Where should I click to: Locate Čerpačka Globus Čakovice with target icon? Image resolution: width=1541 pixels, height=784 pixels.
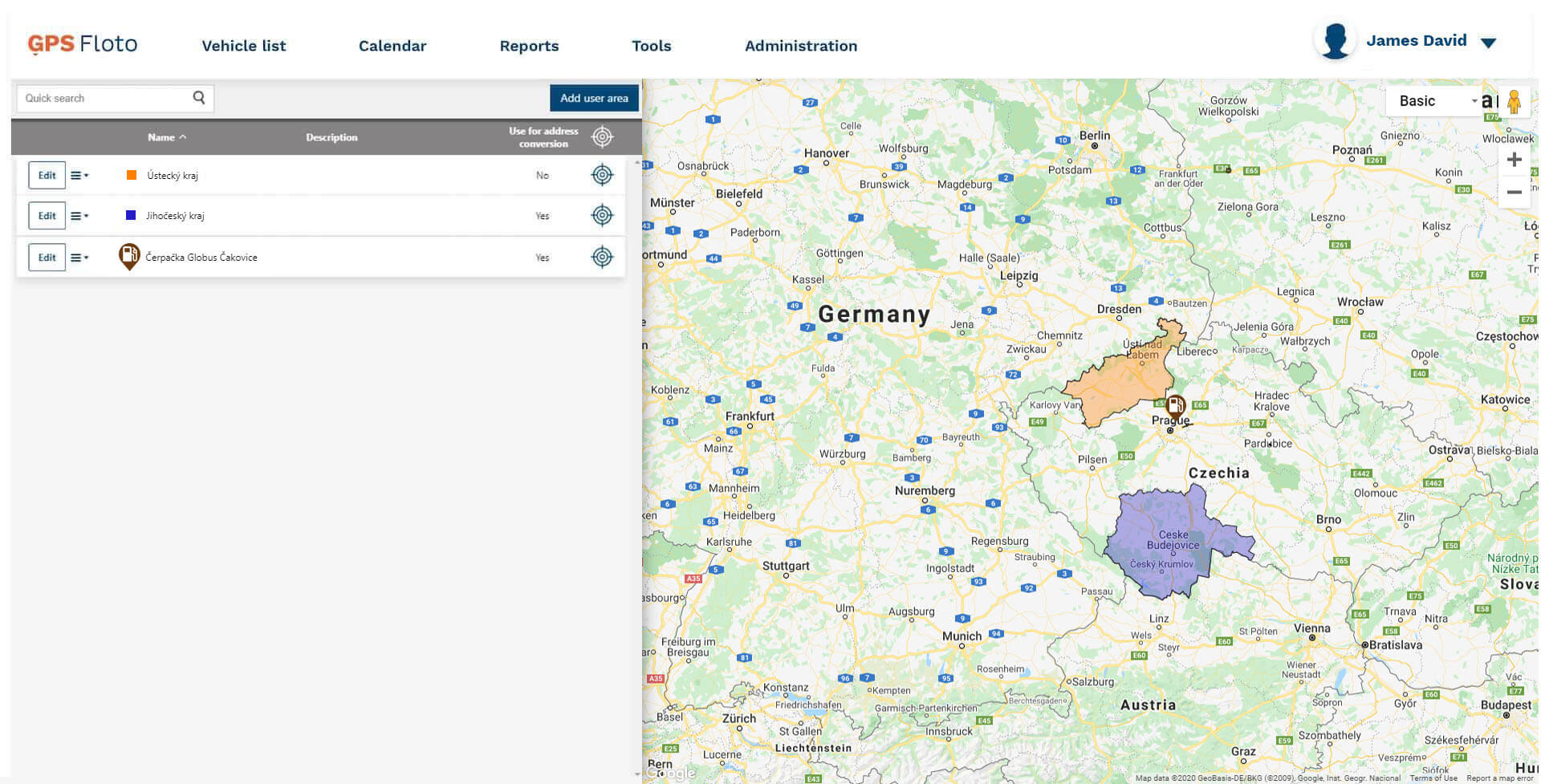(602, 257)
